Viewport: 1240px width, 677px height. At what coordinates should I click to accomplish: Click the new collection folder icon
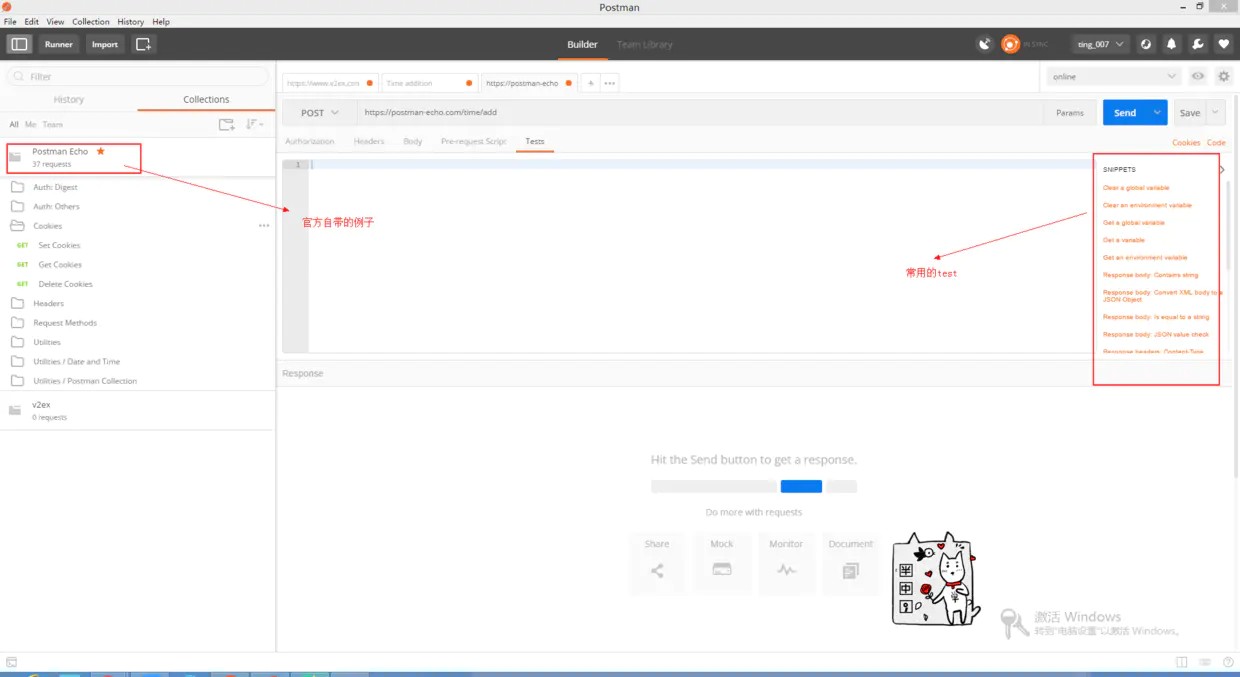coord(227,124)
